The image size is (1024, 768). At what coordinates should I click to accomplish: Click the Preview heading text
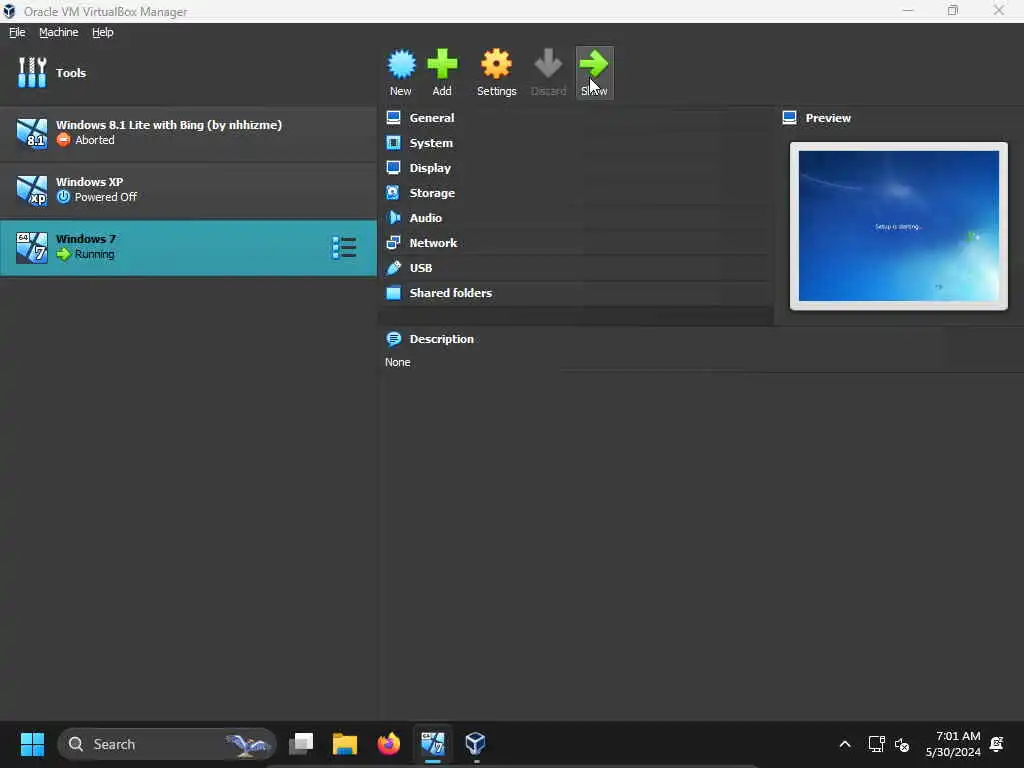pos(828,118)
